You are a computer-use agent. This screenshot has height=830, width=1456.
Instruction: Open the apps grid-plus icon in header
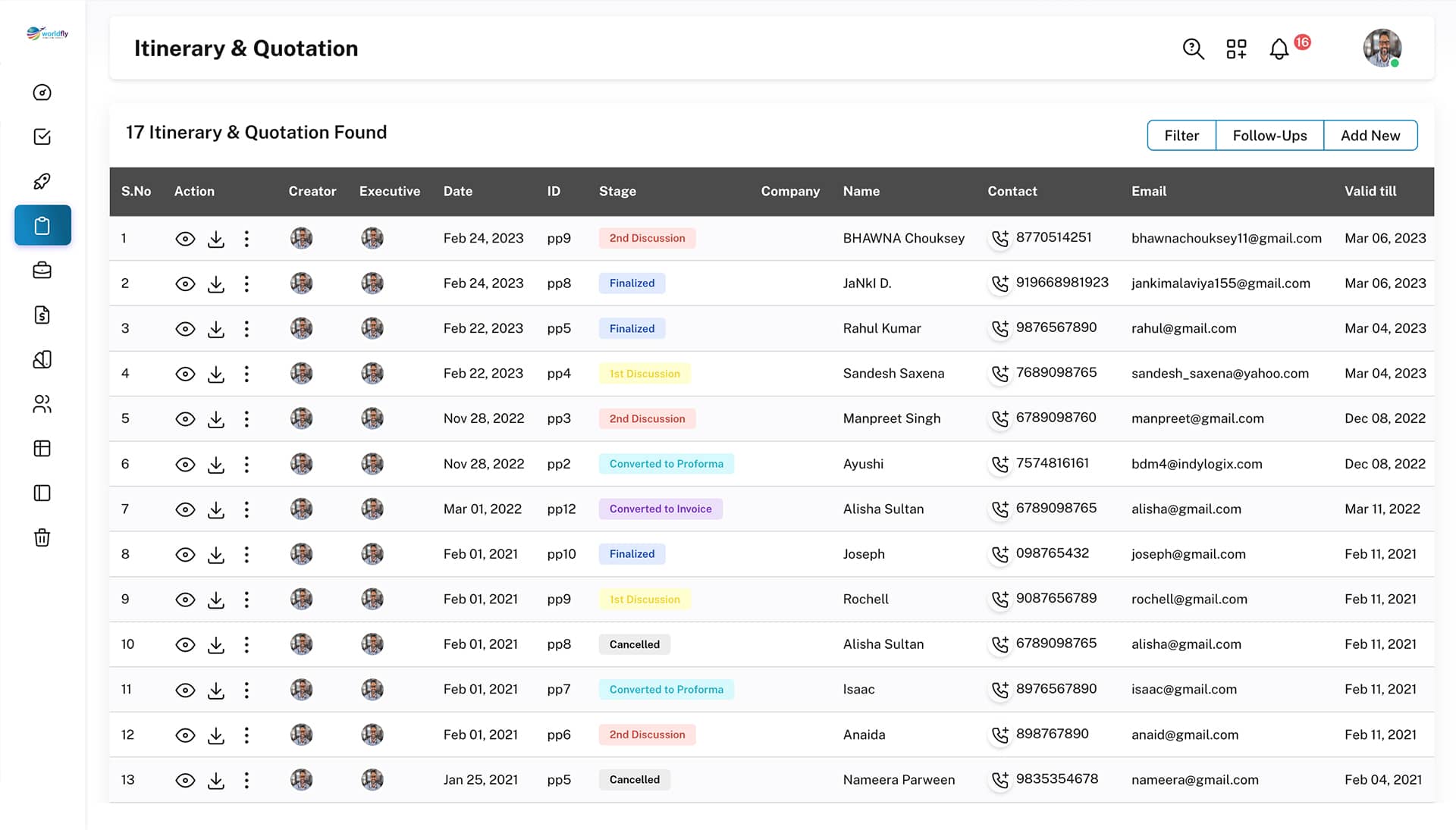click(x=1237, y=49)
